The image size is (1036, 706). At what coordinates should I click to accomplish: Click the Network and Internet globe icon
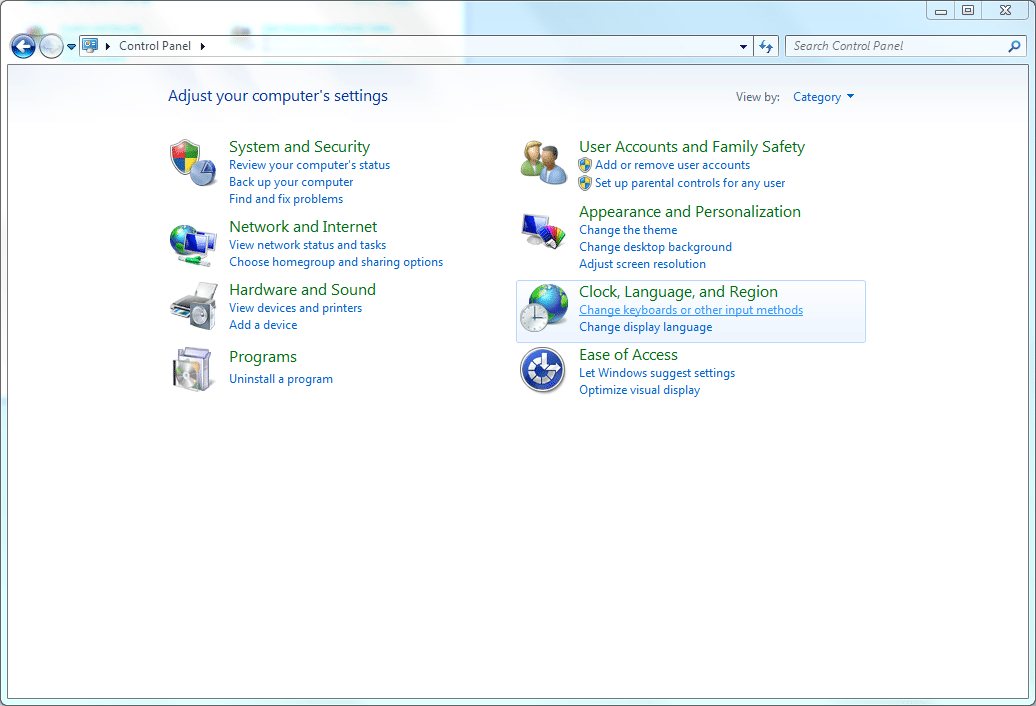tap(193, 245)
